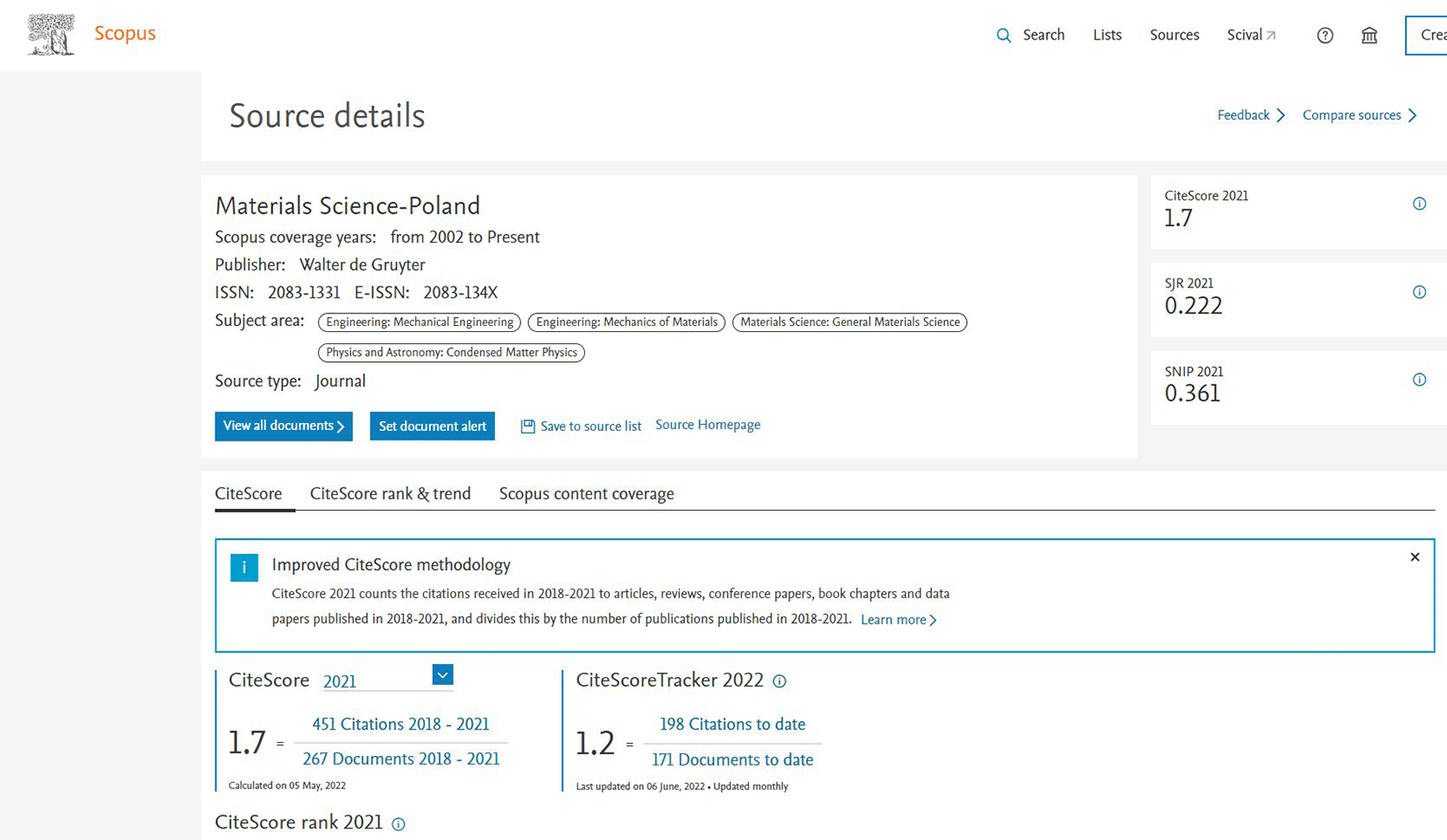Click info icon next to CiteScore rank 2021
Screen dimensions: 1447x840
pyautogui.click(x=399, y=824)
